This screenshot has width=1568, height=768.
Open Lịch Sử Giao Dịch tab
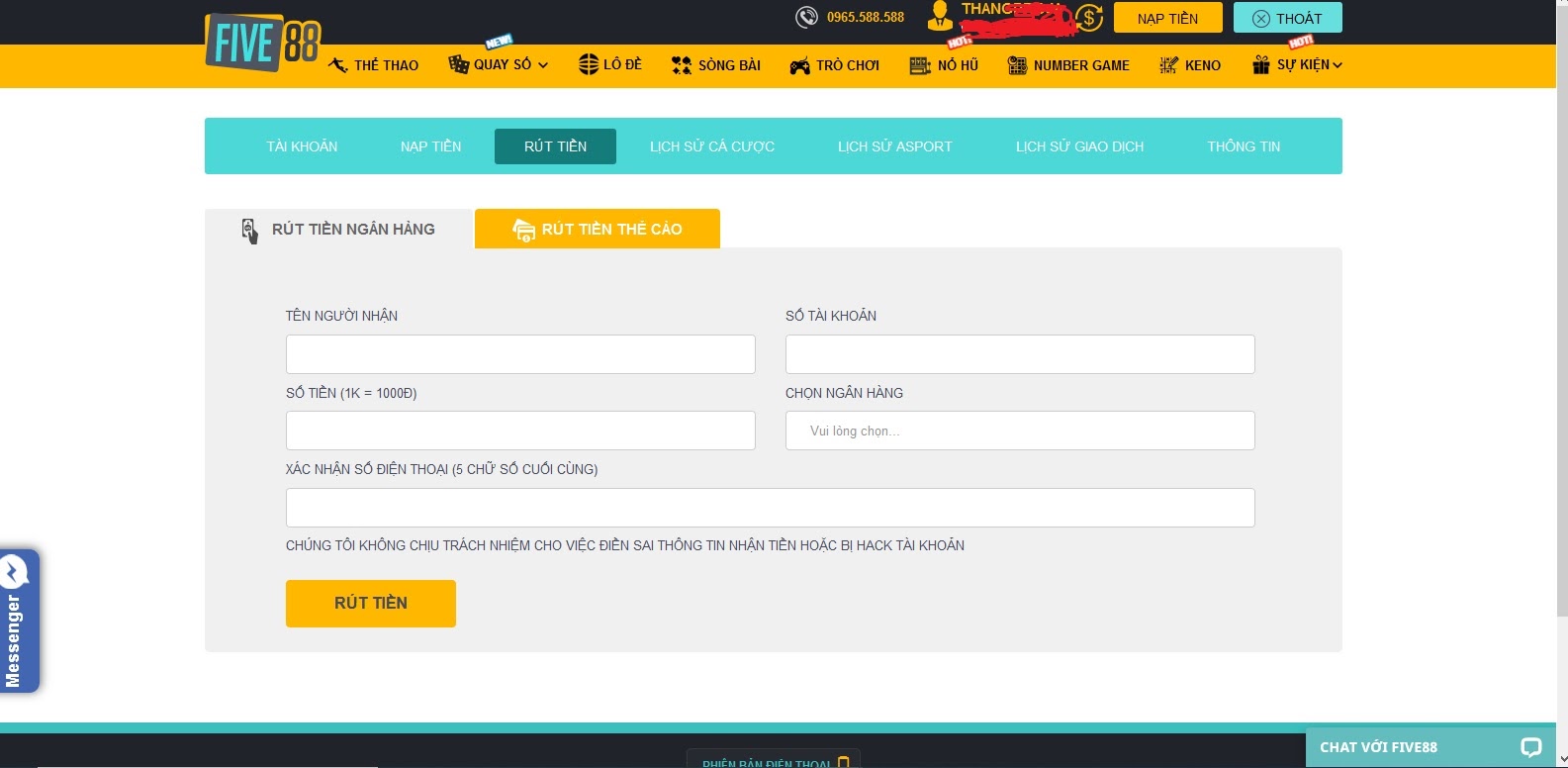coord(1079,146)
